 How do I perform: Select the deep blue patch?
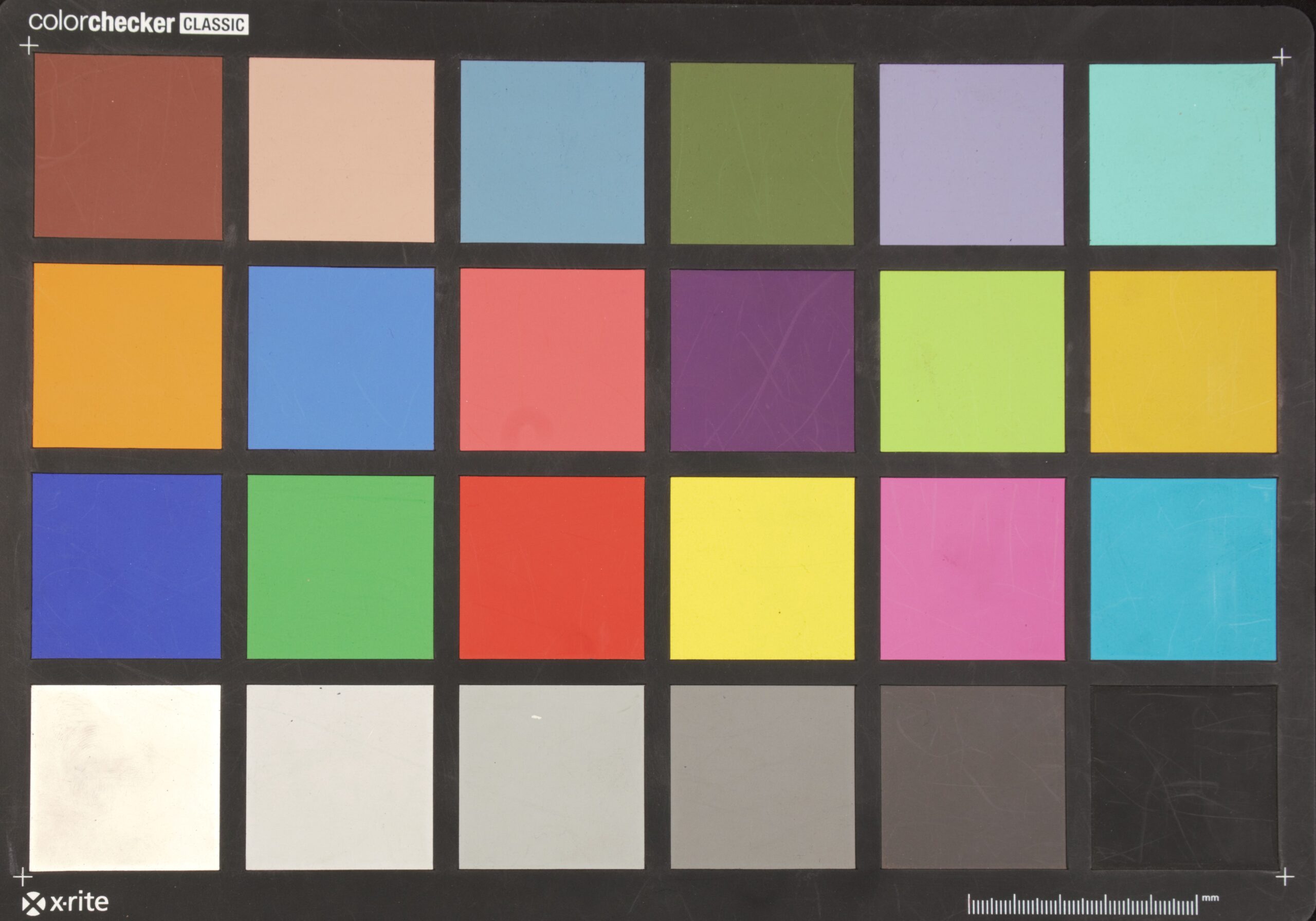click(x=126, y=566)
